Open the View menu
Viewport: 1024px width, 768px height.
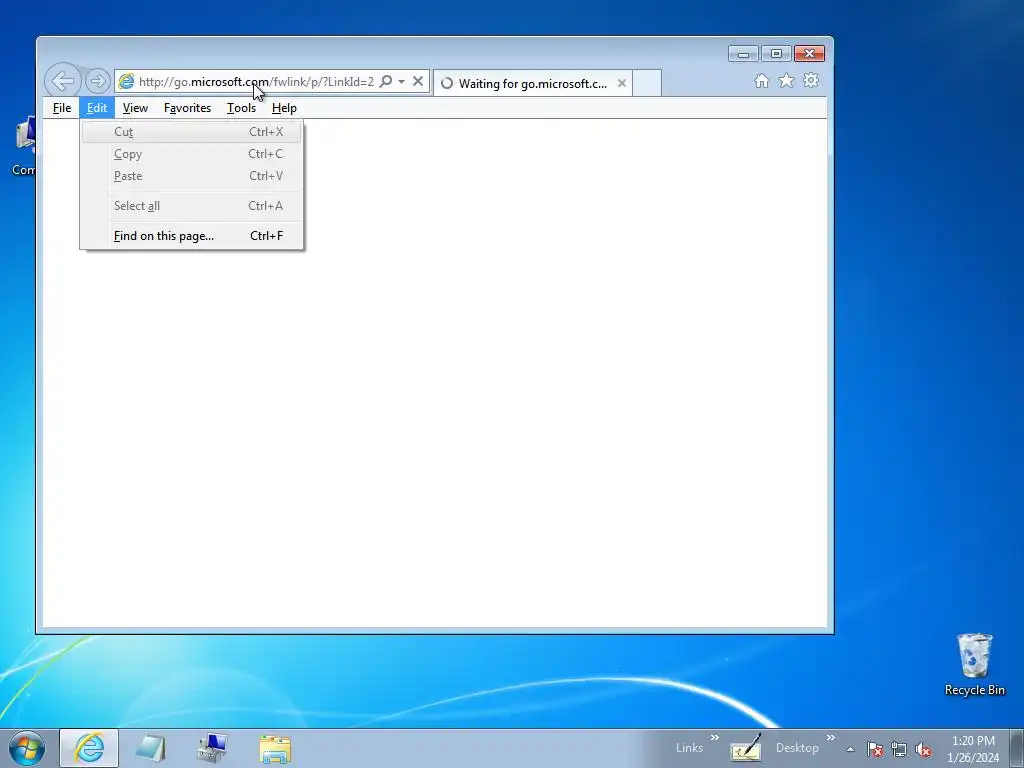click(x=135, y=108)
